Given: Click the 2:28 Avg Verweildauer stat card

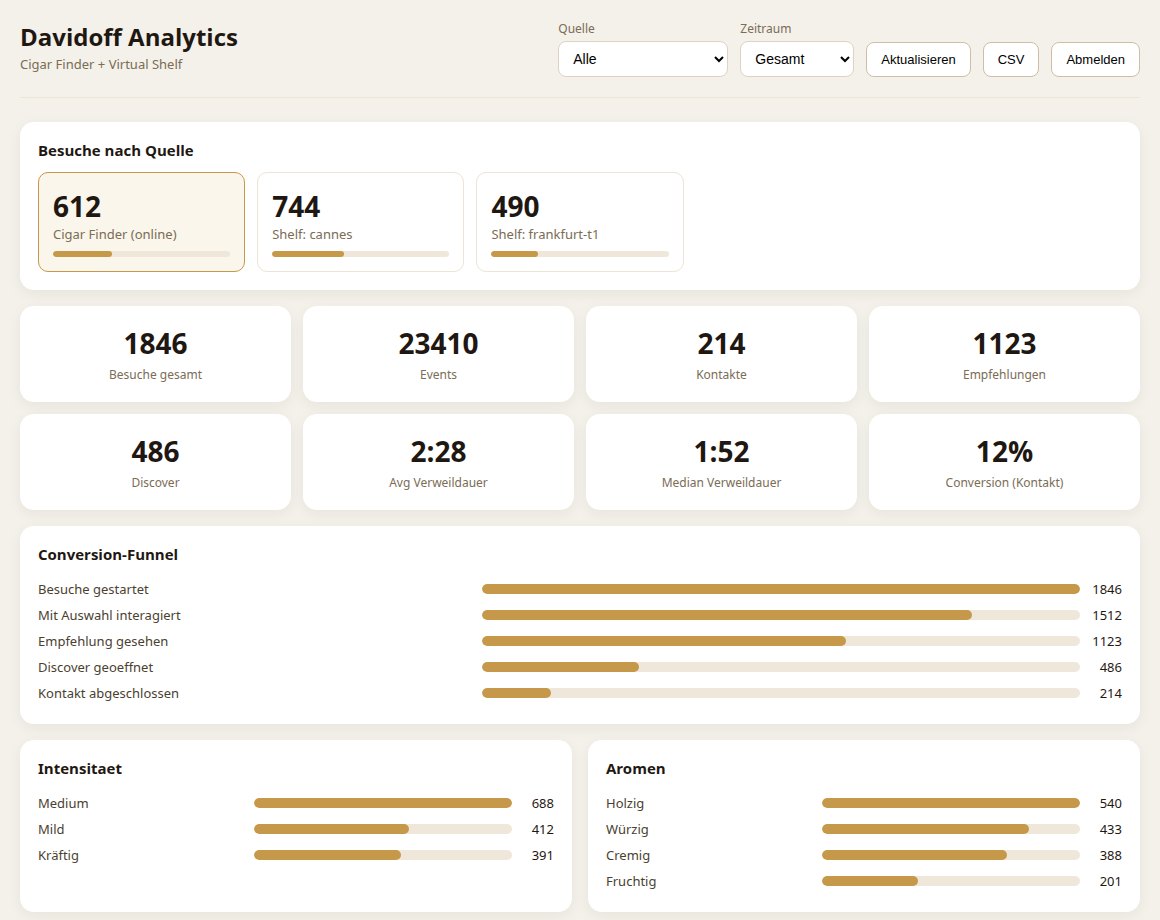Looking at the screenshot, I should pyautogui.click(x=438, y=462).
